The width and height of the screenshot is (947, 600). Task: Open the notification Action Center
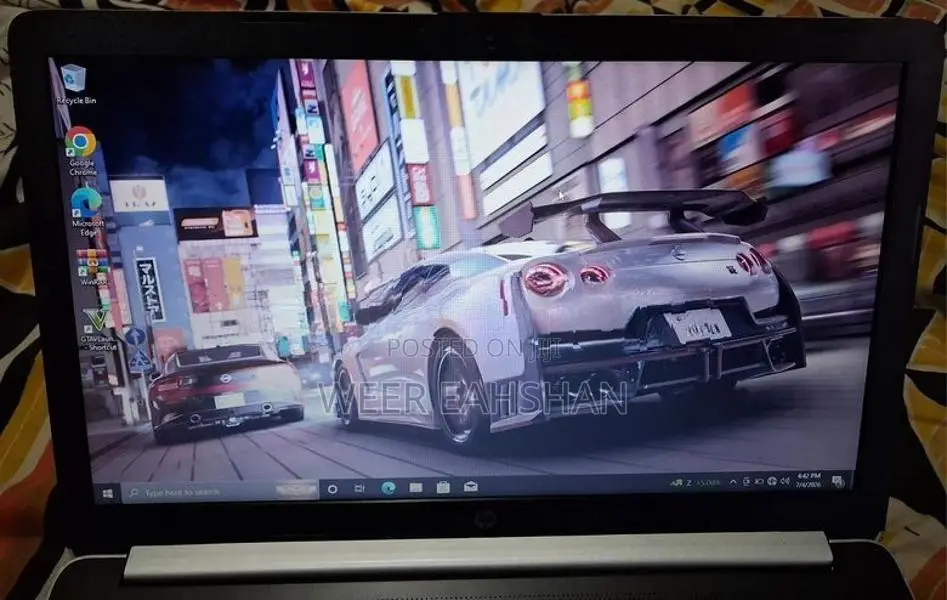(838, 481)
